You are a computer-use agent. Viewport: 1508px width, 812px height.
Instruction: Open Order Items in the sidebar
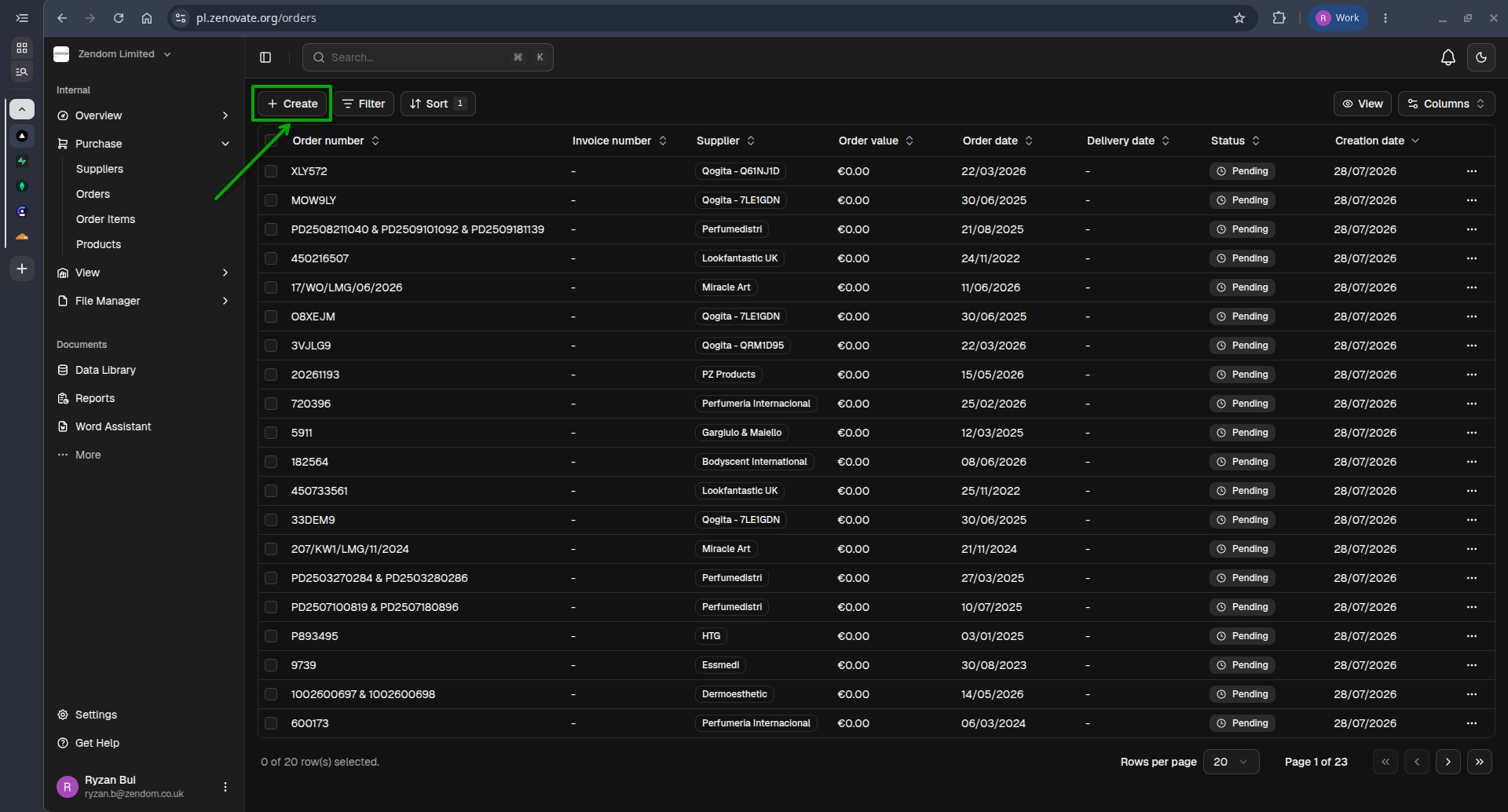click(106, 219)
